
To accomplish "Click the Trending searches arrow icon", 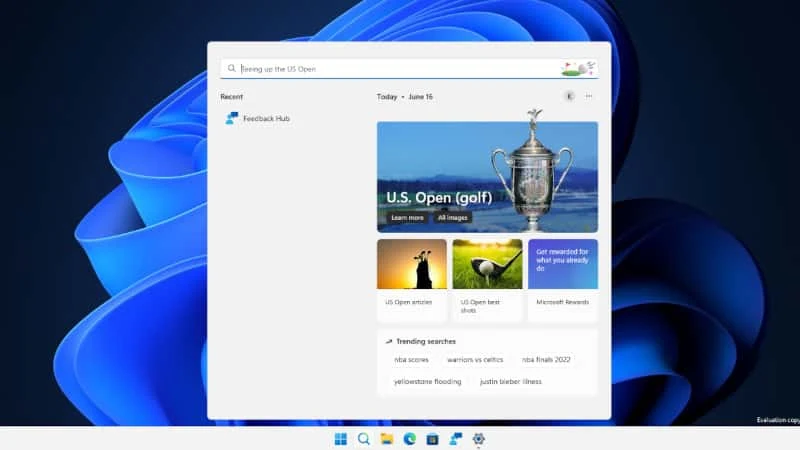I will tap(389, 341).
